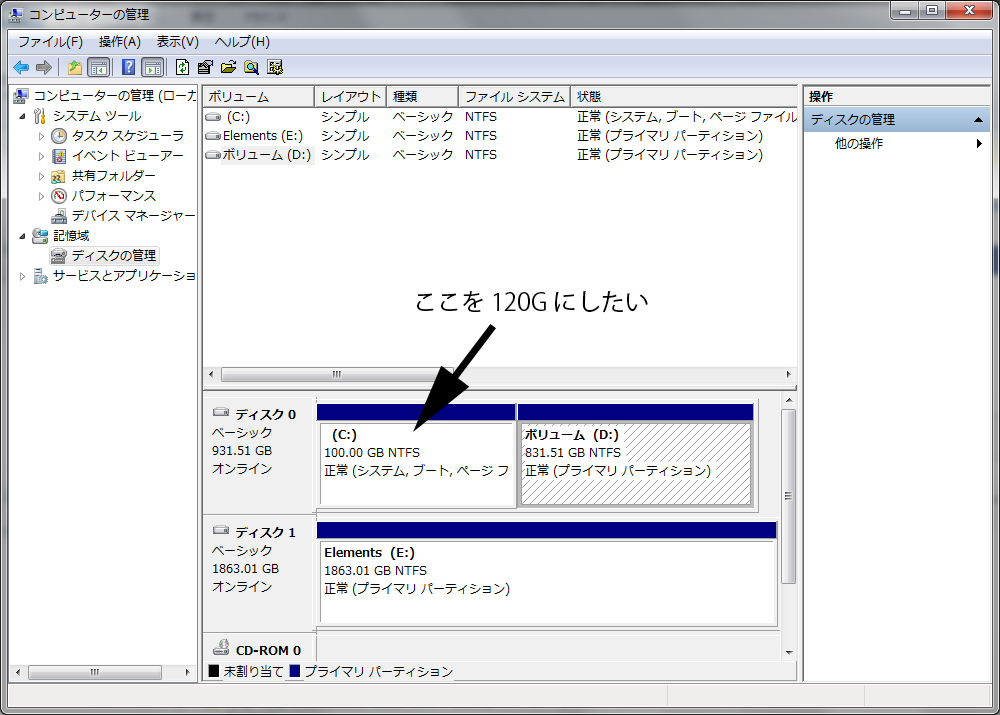The height and width of the screenshot is (715, 1000).
Task: Click the tree pane horizontal scrollbar thumb
Action: pyautogui.click(x=95, y=672)
